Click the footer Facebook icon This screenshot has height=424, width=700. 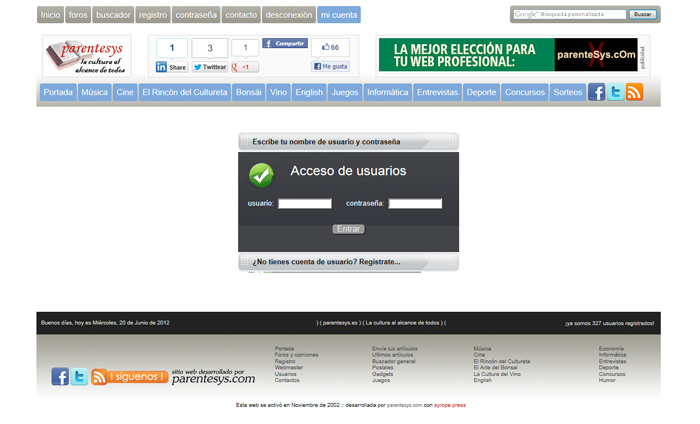point(60,377)
